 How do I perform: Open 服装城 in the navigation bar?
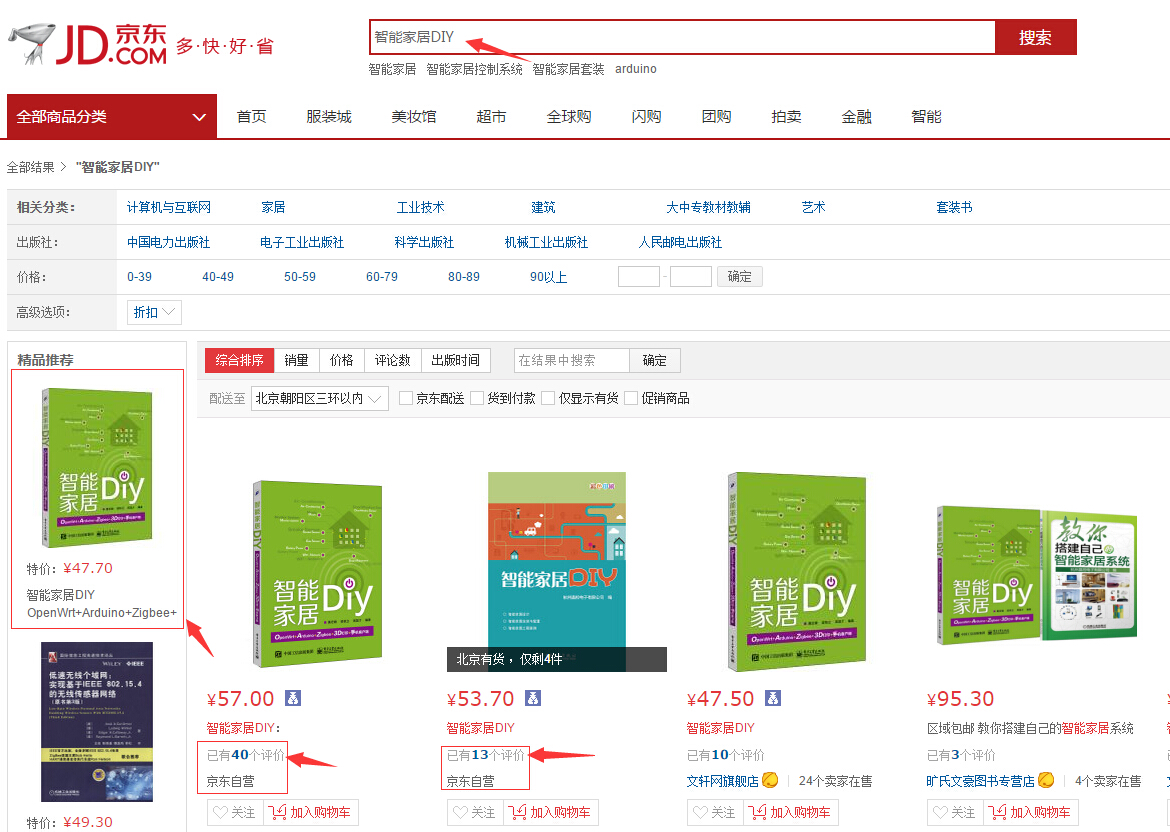[329, 116]
